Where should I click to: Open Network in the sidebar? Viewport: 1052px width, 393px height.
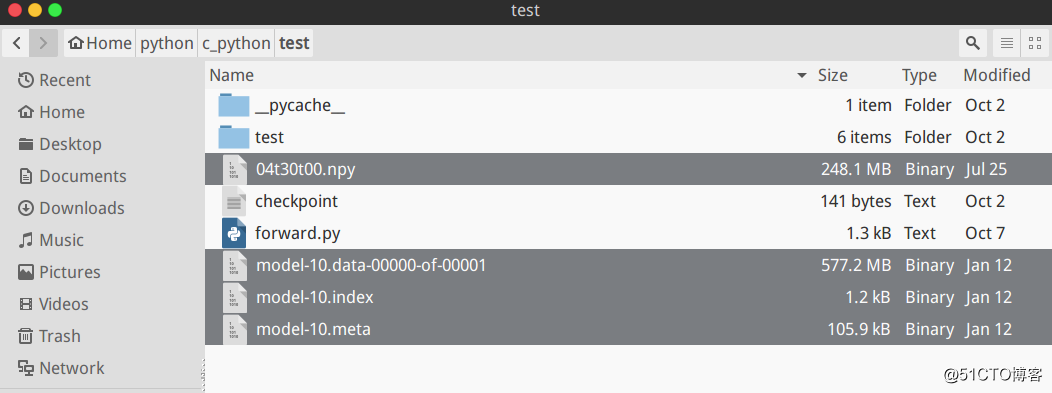[x=60, y=368]
